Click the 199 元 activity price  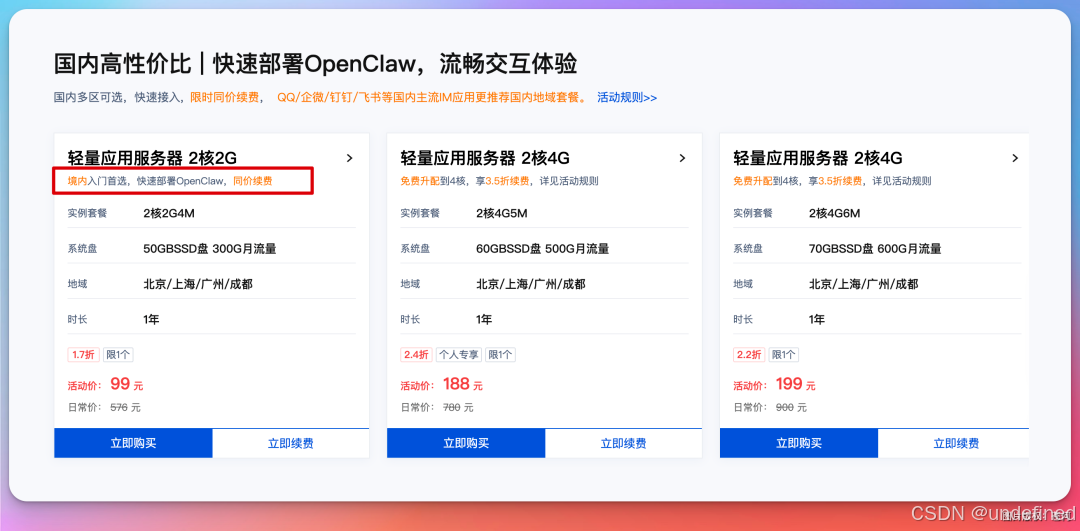(x=796, y=384)
